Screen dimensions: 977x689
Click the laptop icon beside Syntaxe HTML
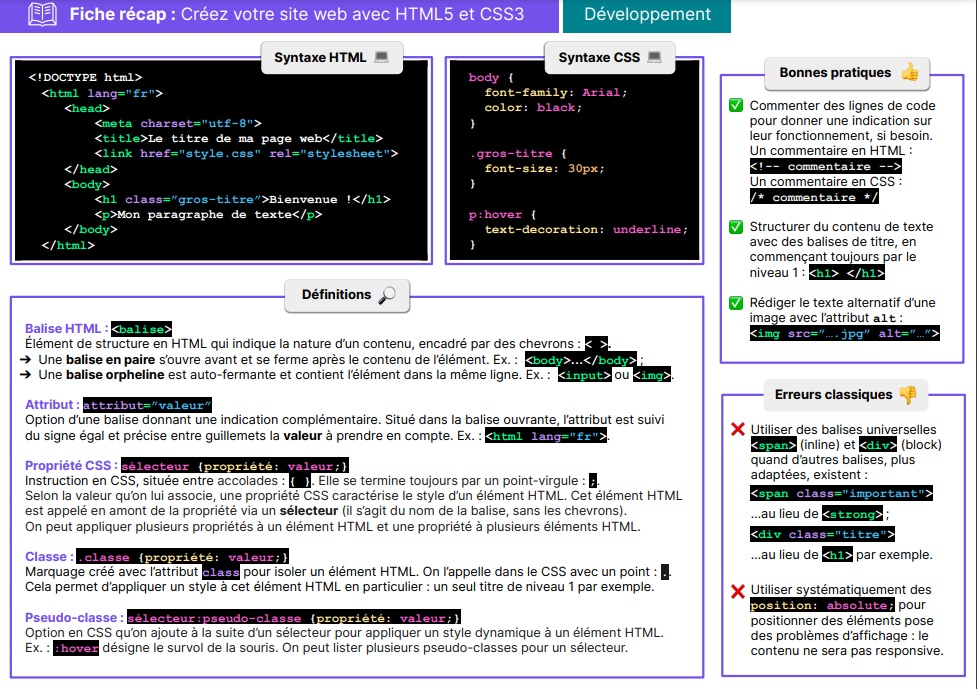381,57
